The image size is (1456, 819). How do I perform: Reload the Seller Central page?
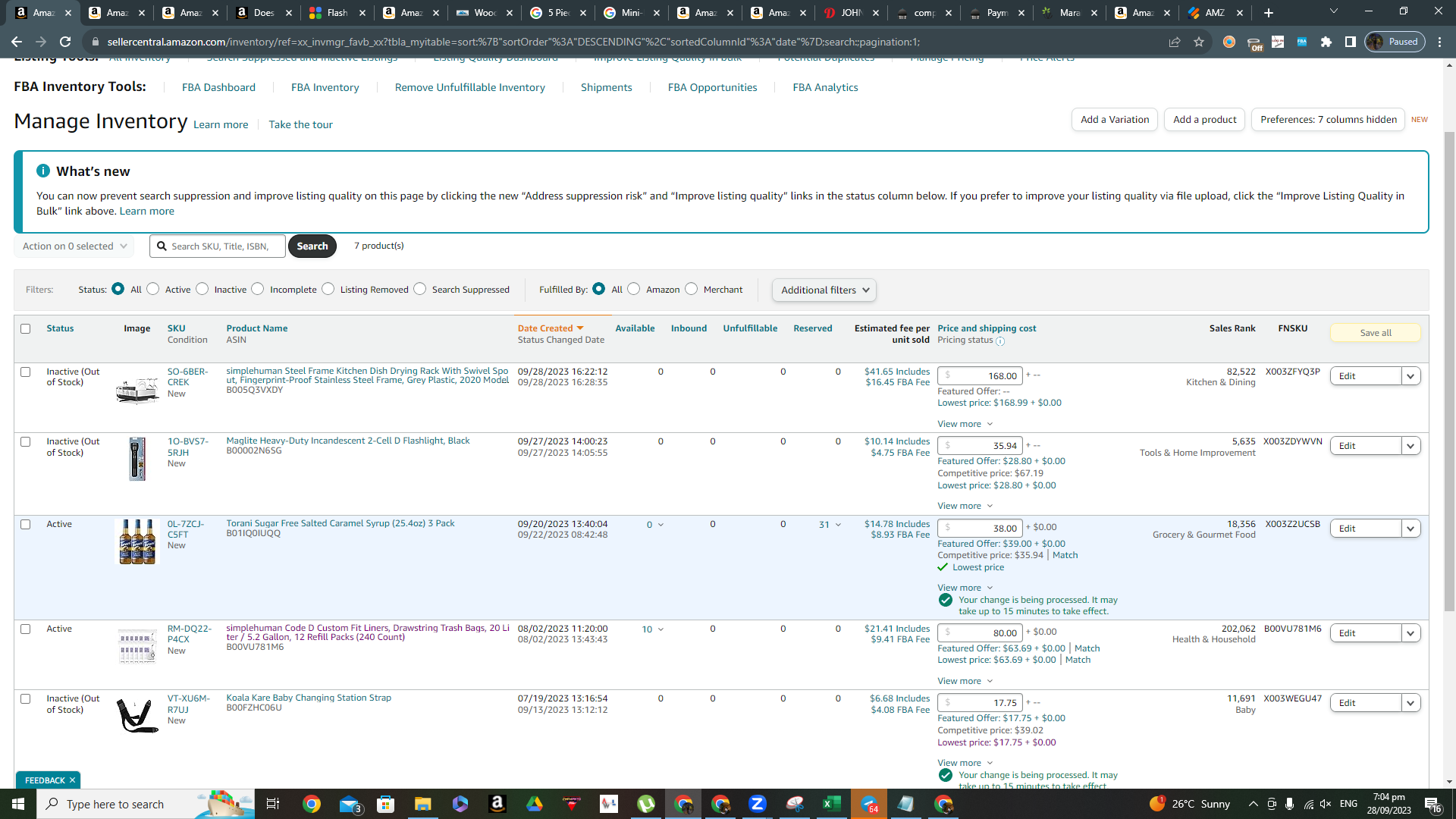point(65,42)
